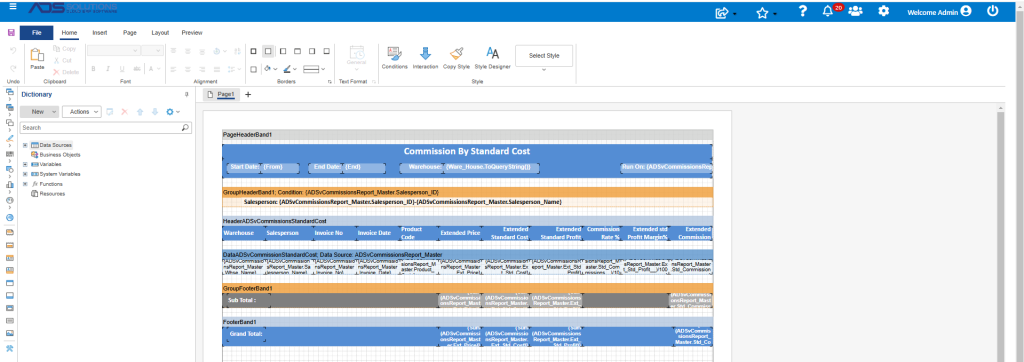Screen dimensions: 1024x362
Task: Switch to the Preview ribbon tab
Action: (192, 33)
